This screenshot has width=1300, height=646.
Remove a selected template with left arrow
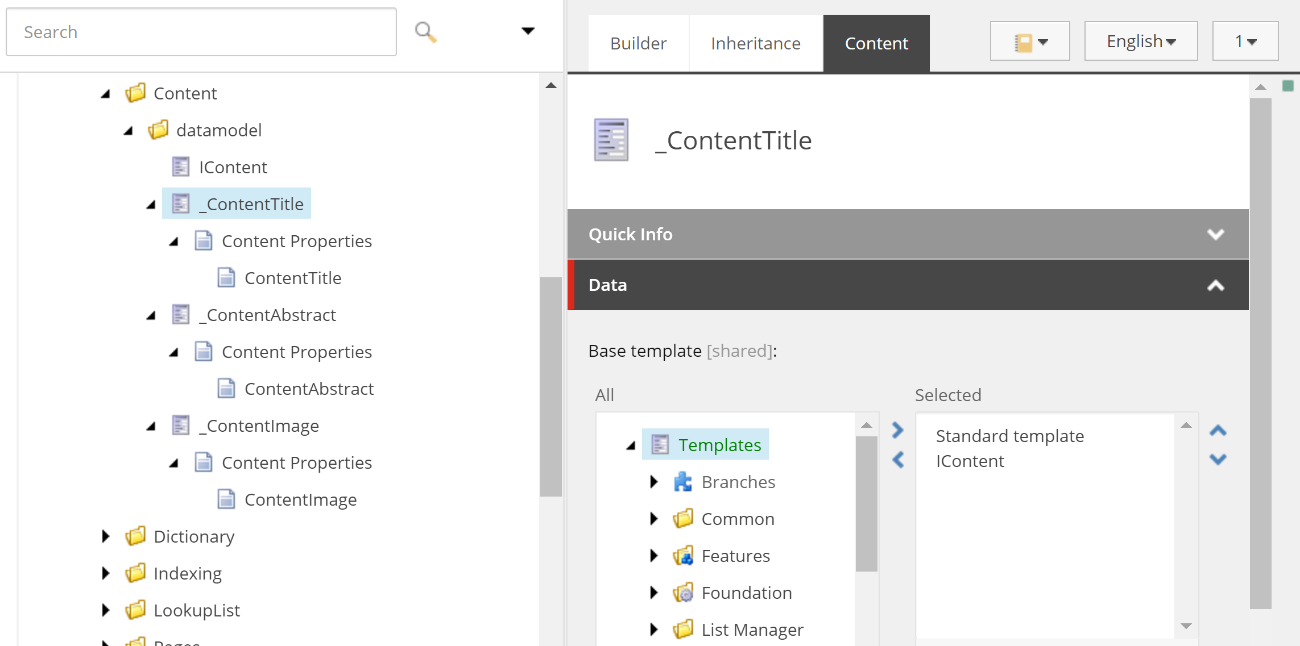tap(897, 460)
